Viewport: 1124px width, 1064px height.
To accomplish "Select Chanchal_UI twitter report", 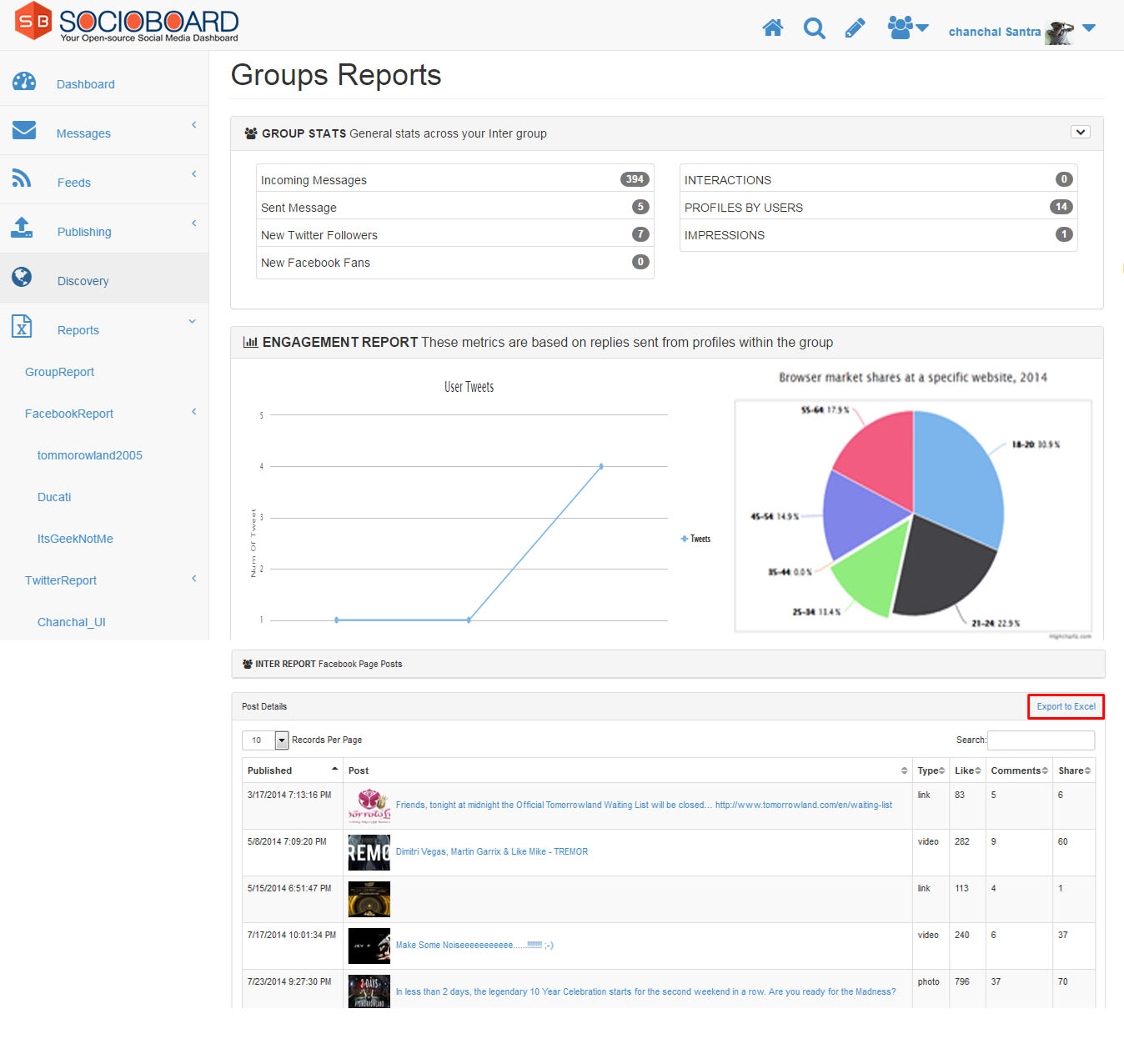I will coord(72,622).
